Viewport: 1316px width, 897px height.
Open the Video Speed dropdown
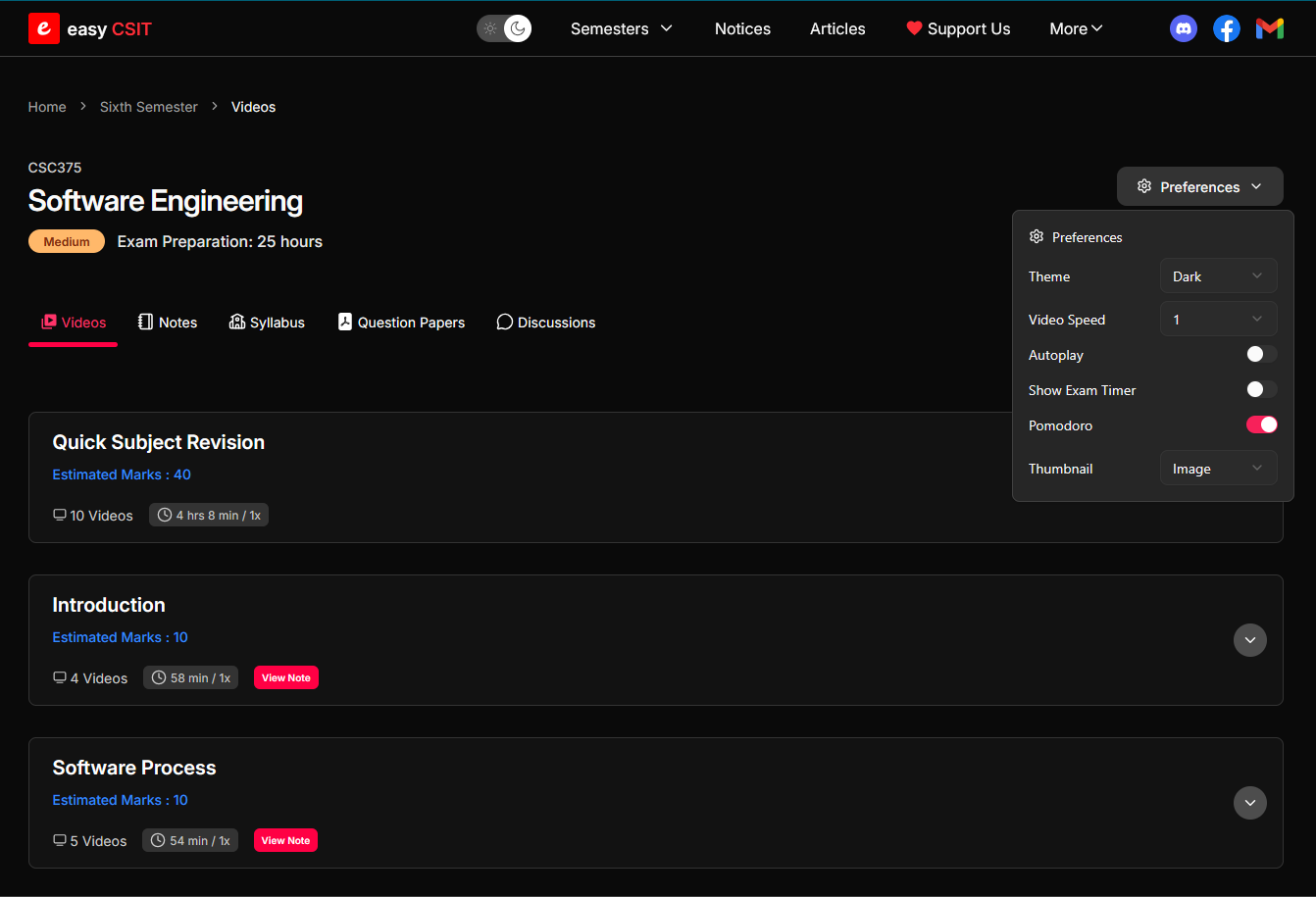pos(1218,319)
